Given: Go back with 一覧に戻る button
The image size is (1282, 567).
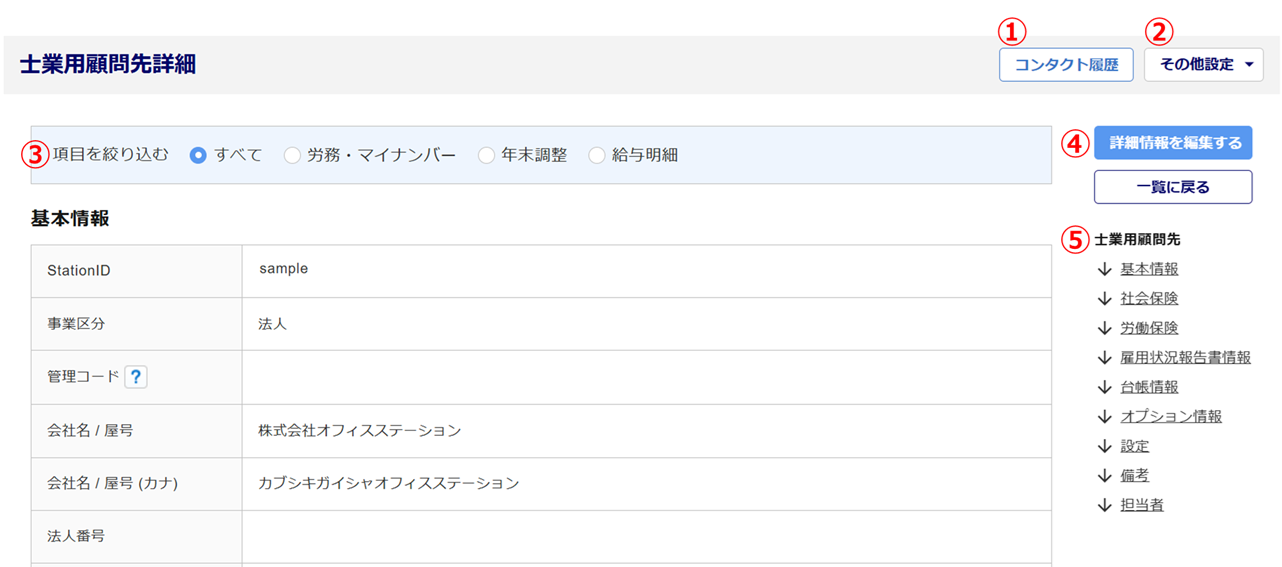Looking at the screenshot, I should (1173, 187).
